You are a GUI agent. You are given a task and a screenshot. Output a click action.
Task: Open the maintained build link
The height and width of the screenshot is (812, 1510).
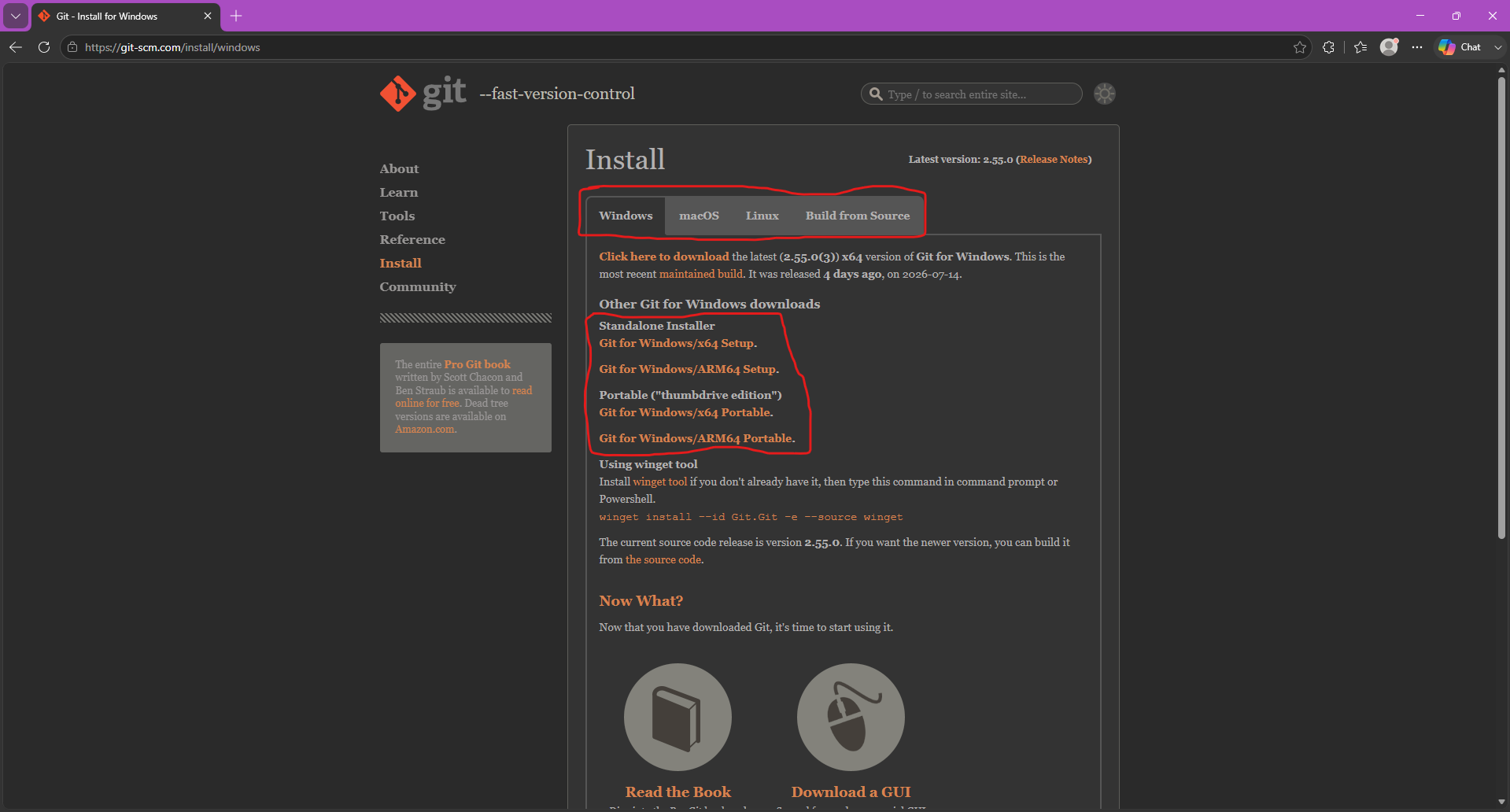tap(701, 274)
